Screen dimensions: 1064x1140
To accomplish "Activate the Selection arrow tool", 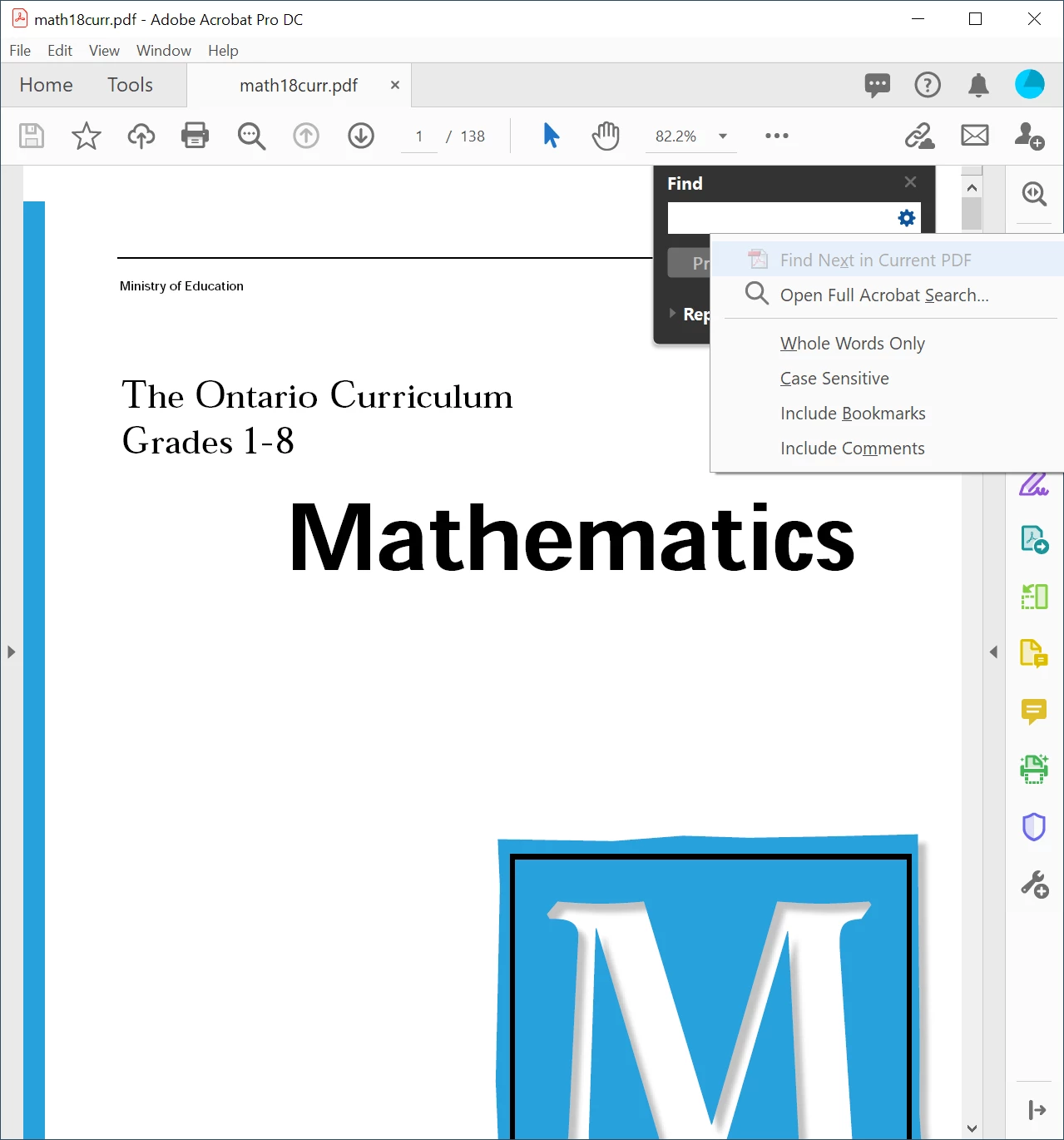I will (x=551, y=136).
